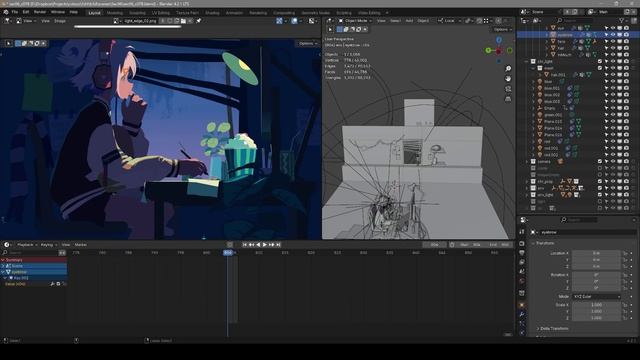This screenshot has height=360, width=640.
Task: Toggle the camera collection exclude checkbox
Action: pos(600,162)
